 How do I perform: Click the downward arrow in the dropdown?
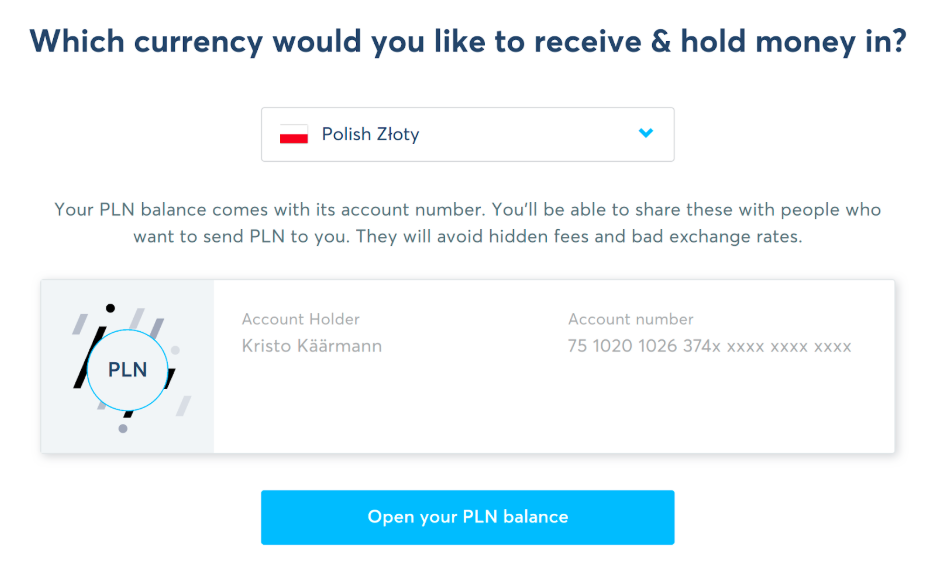tap(646, 134)
